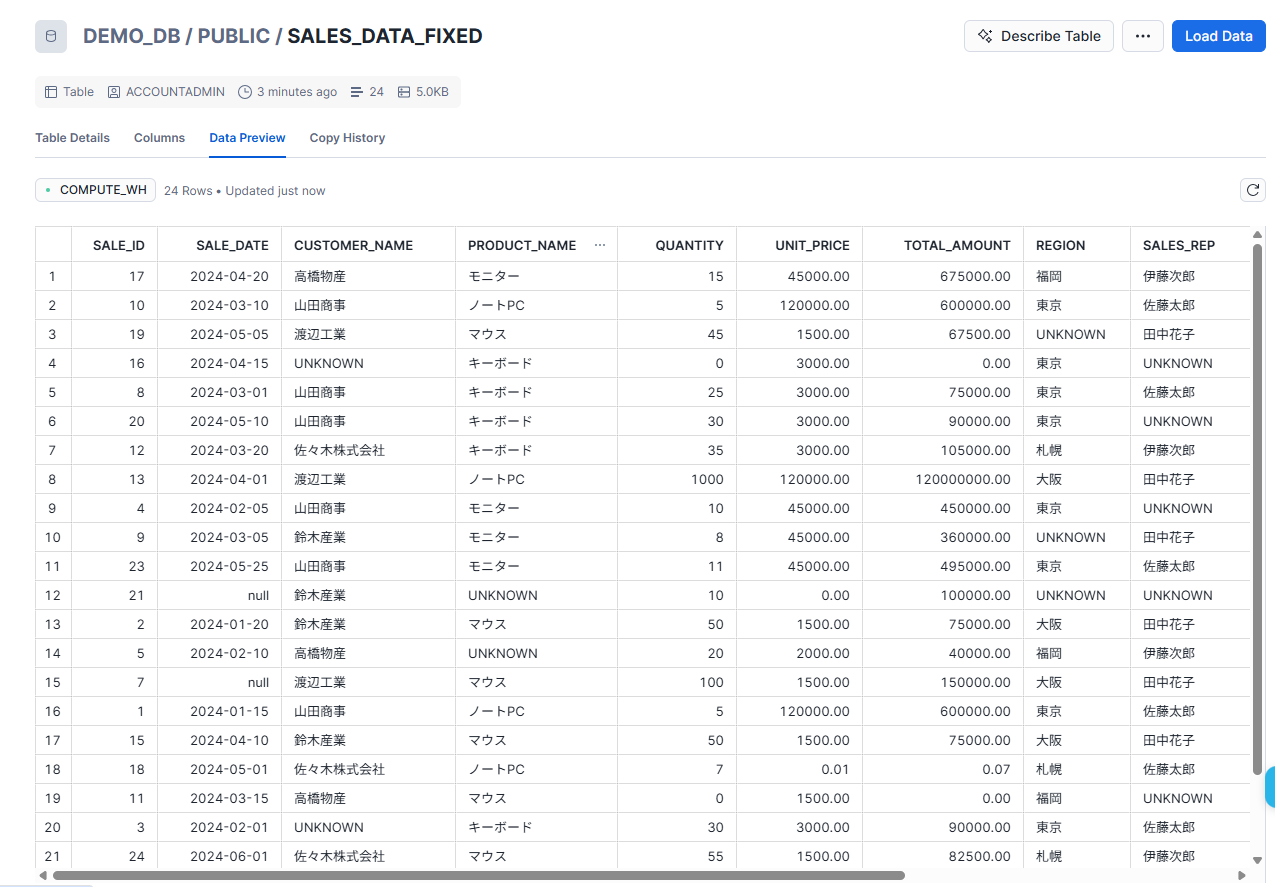1275x887 pixels.
Task: Click the table's horizontal scrollbar thumb
Action: [x=478, y=875]
